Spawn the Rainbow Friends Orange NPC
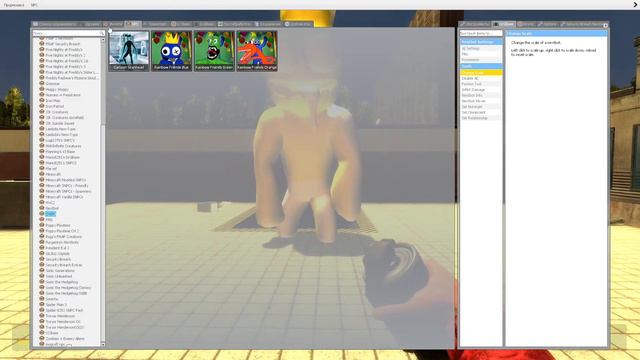 tap(257, 51)
